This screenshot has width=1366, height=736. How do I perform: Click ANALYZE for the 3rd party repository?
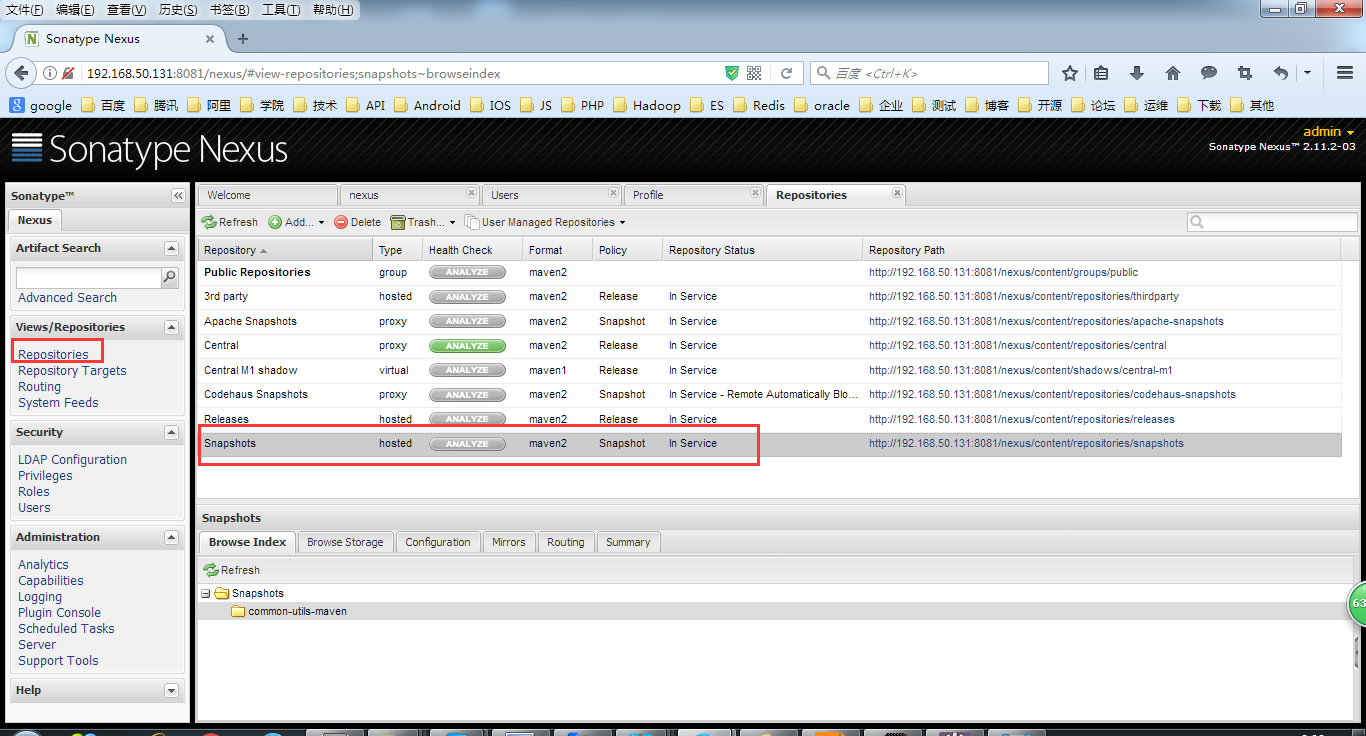(x=467, y=297)
